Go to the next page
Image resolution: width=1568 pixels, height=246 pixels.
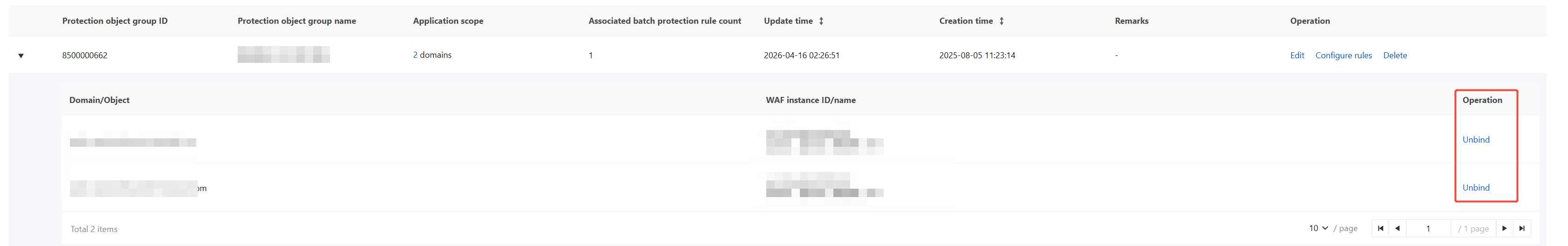(x=1504, y=228)
